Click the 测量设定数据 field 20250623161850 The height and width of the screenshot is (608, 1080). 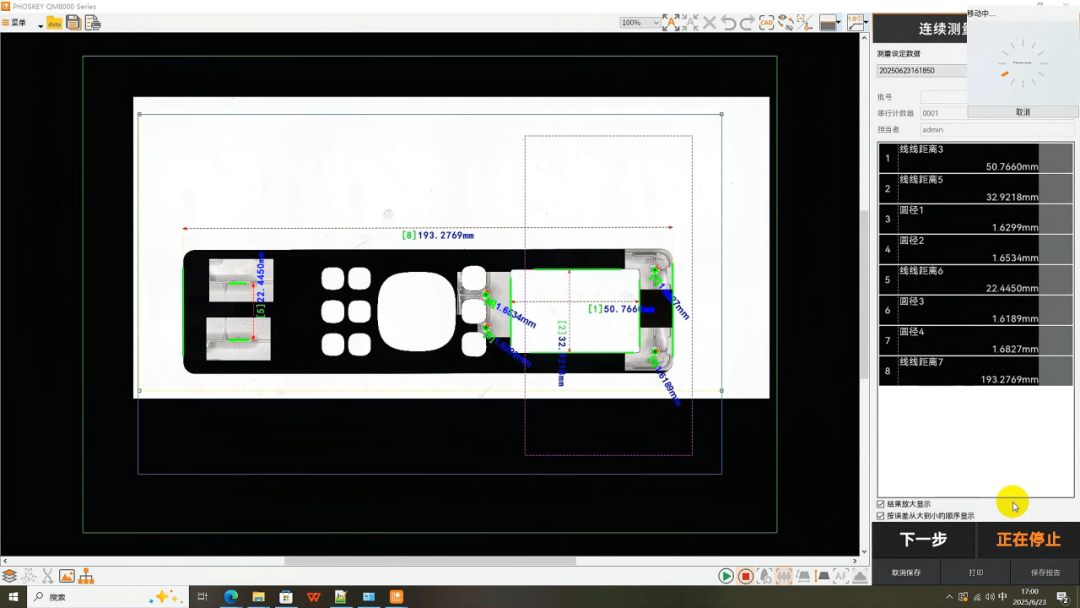pos(922,70)
